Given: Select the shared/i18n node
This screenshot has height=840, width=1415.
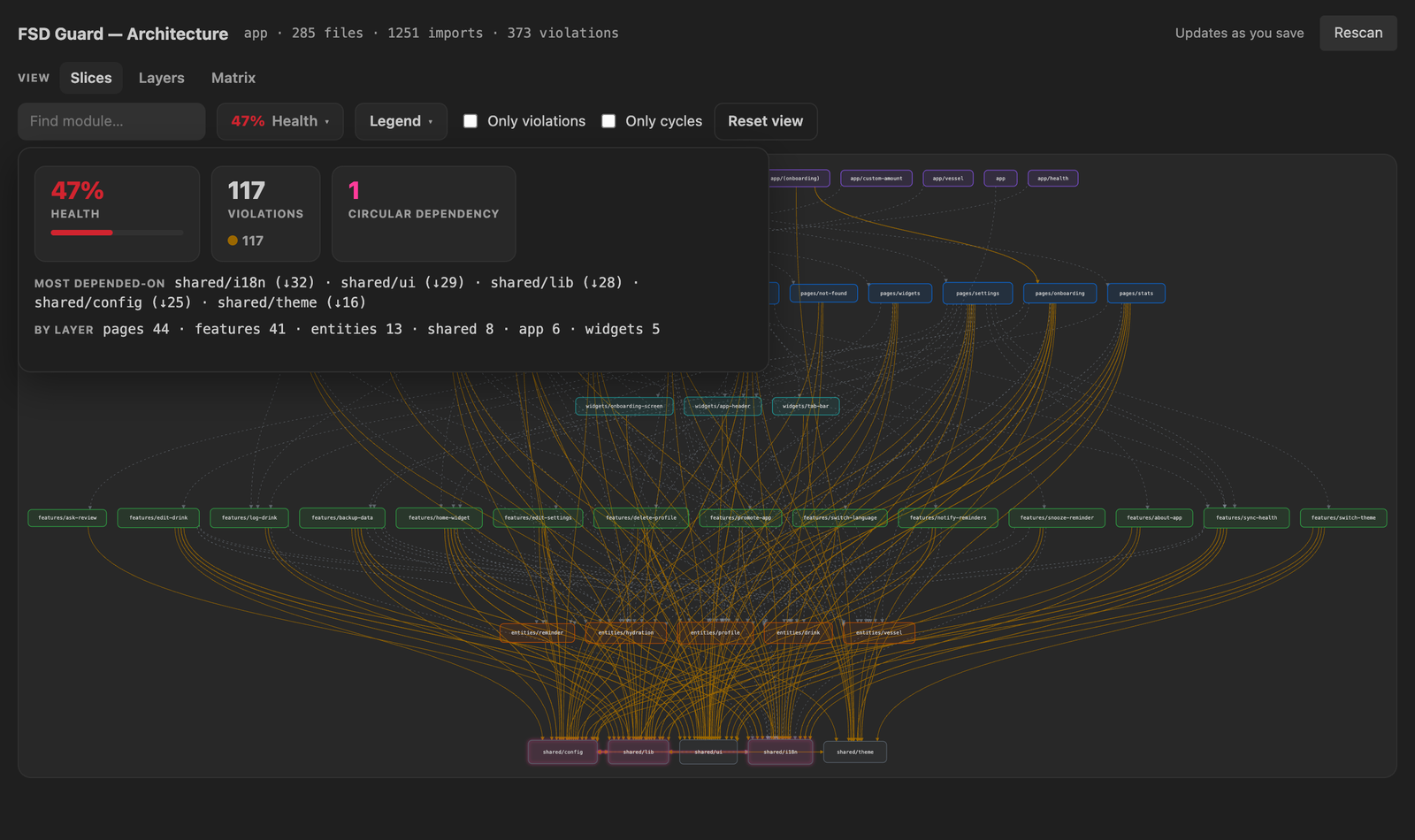Looking at the screenshot, I should tap(780, 752).
